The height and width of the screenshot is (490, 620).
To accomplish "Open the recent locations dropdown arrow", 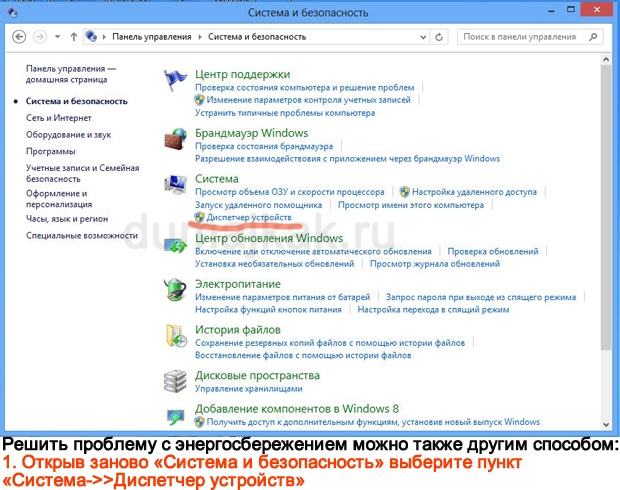I will click(57, 37).
